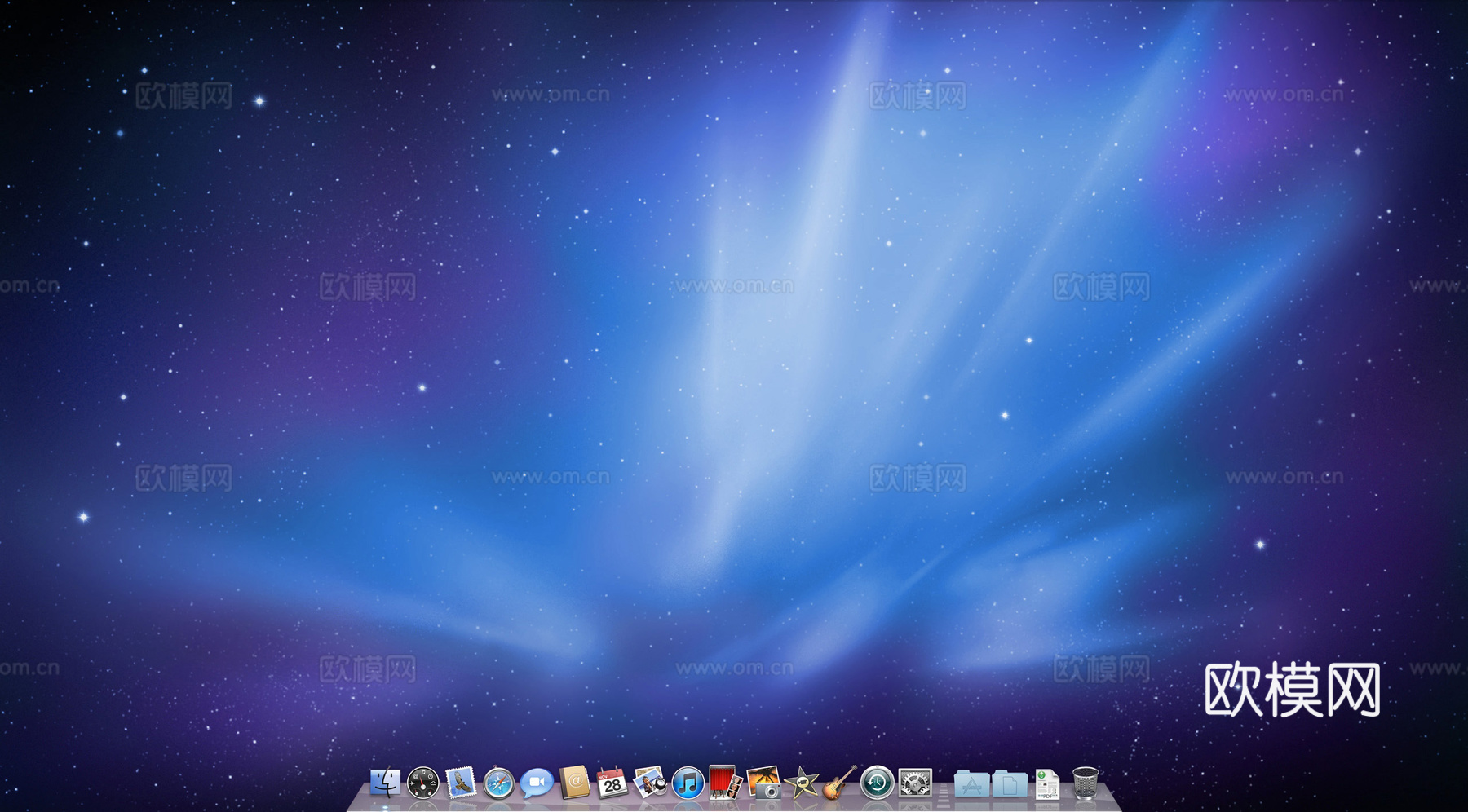Open the Documents folder stack
Screen dimensions: 1468x812
click(1010, 784)
